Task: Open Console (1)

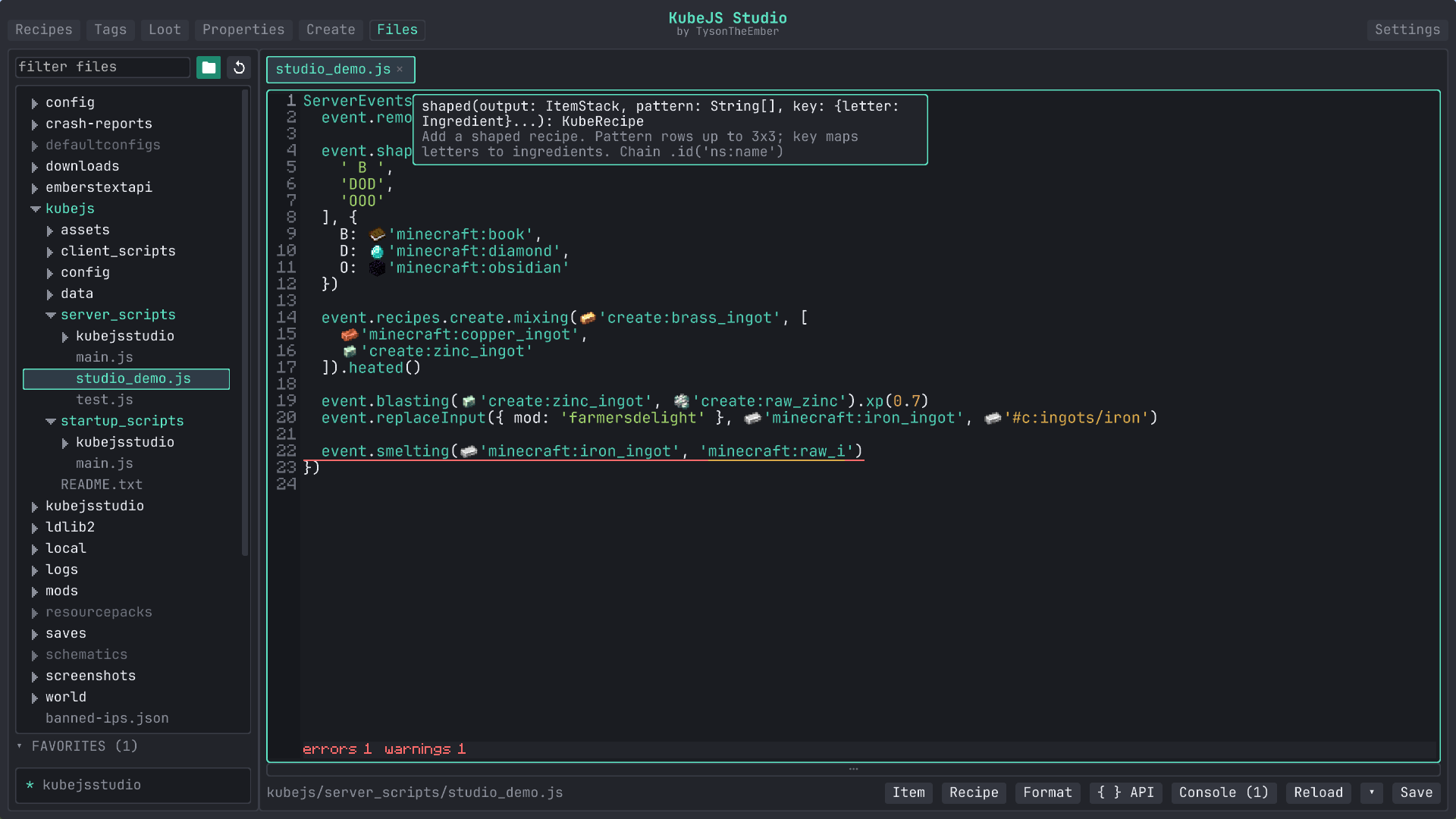Action: 1224,792
